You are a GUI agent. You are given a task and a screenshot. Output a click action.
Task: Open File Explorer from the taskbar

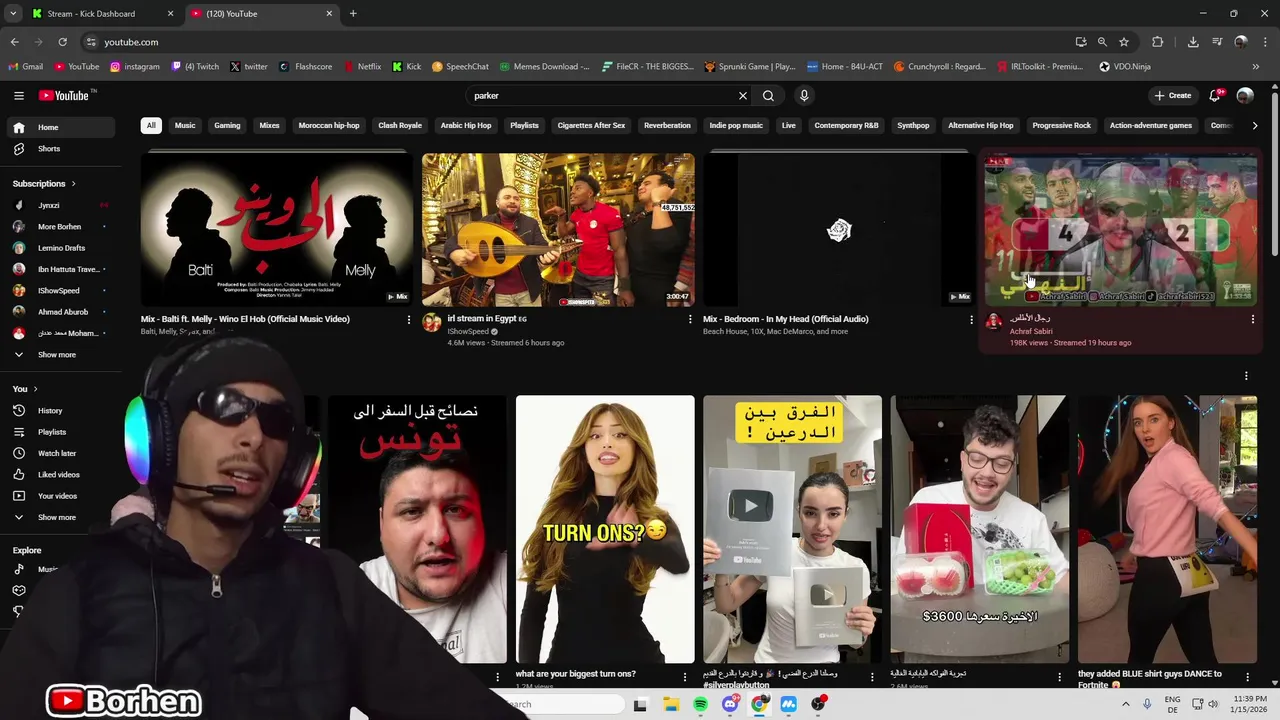671,704
